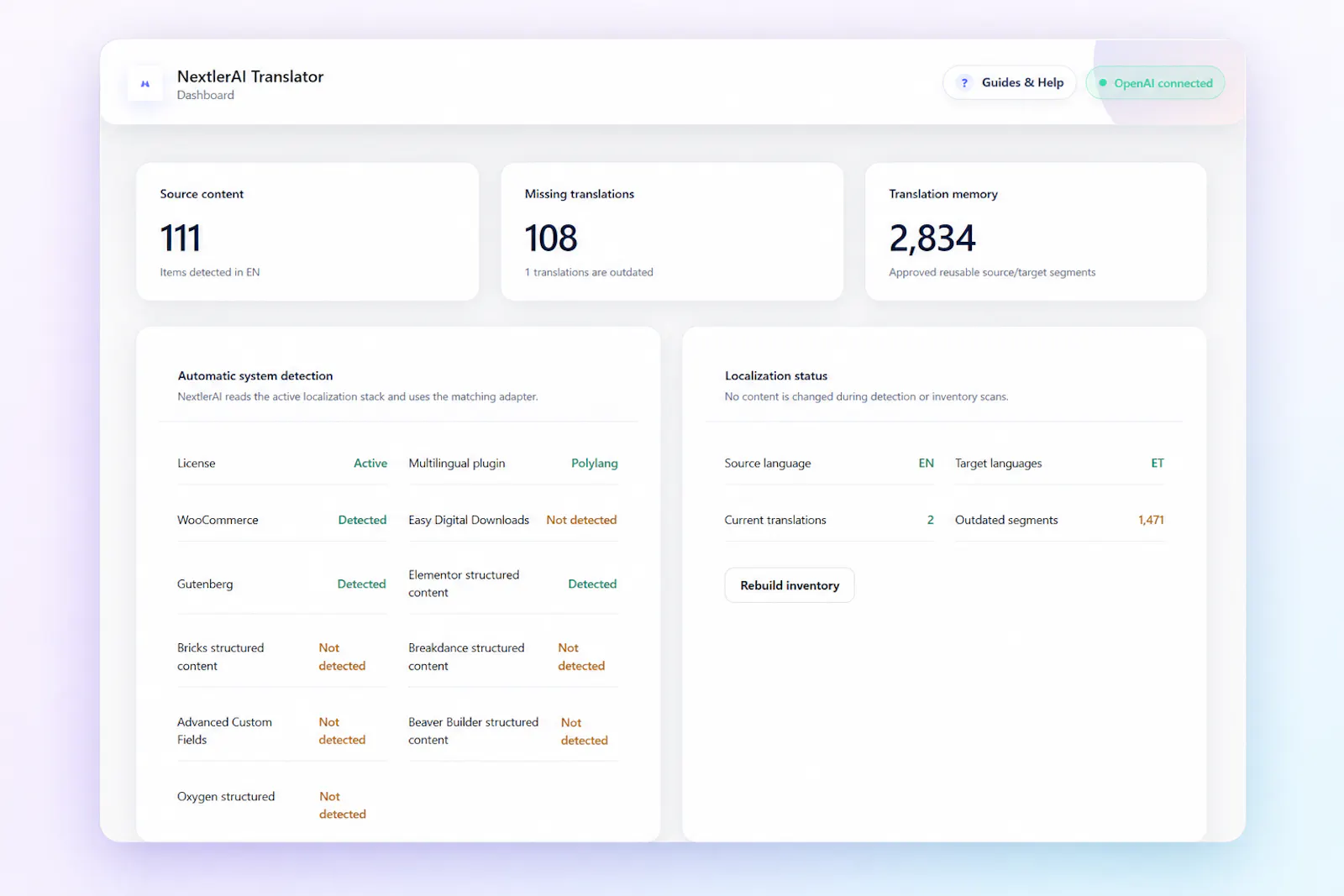Click the Source language EN value
Viewport: 1344px width, 896px height.
(927, 463)
